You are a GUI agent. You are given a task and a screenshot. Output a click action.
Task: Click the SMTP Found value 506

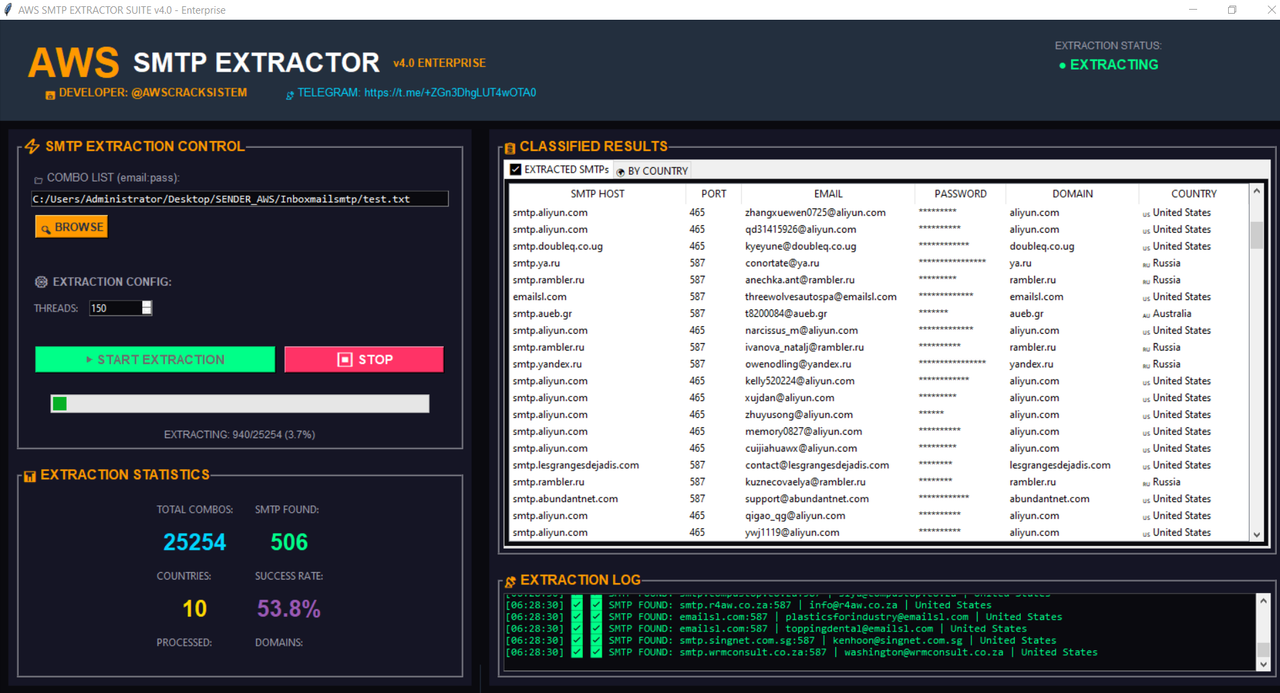[x=289, y=542]
